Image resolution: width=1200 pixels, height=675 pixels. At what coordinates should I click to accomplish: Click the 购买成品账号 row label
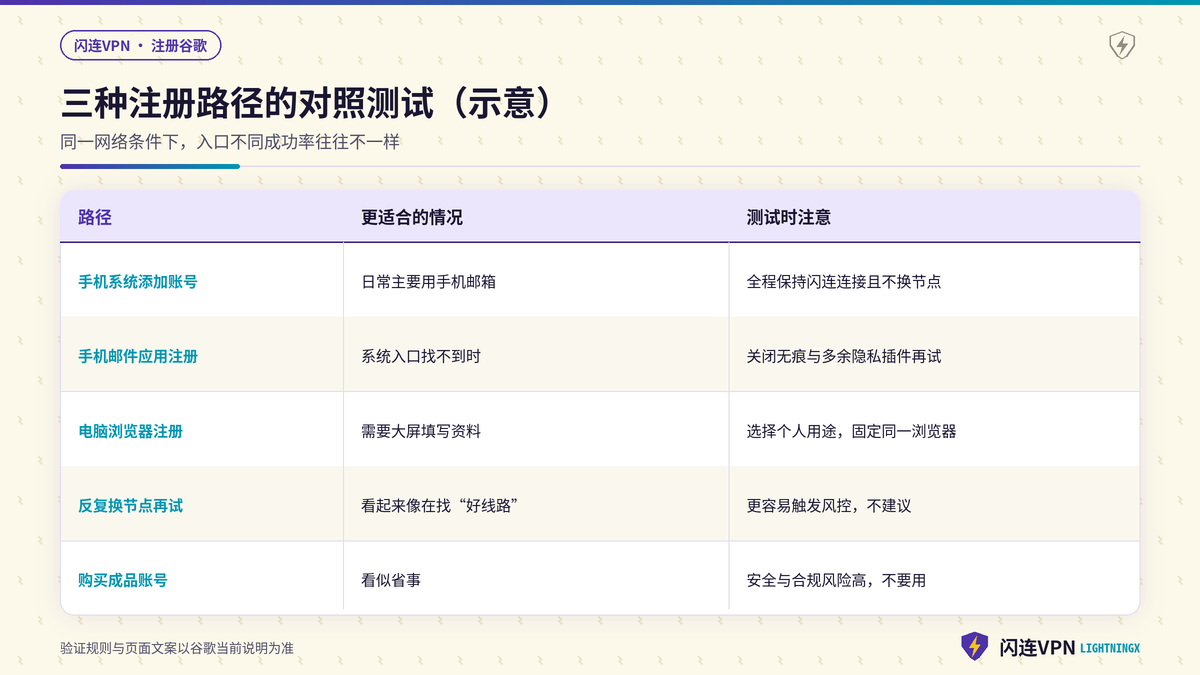123,580
